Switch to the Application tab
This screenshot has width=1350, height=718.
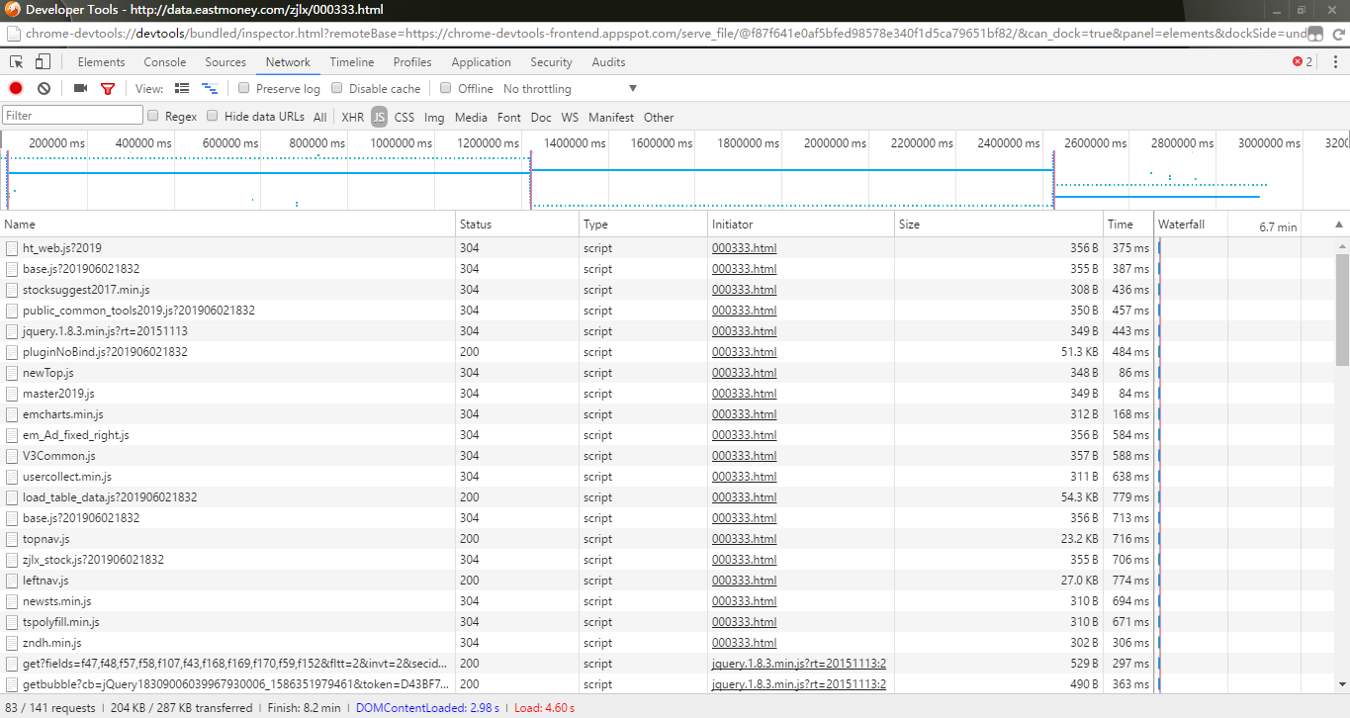[x=481, y=62]
